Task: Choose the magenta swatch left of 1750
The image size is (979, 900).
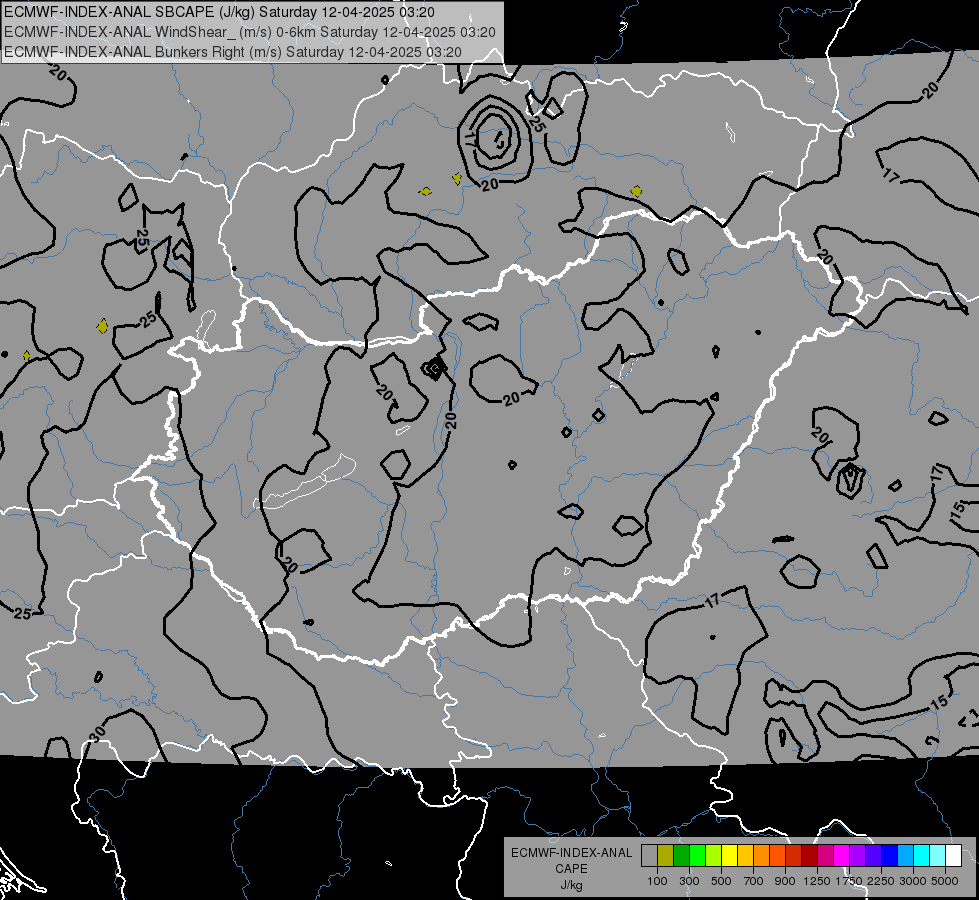Action: point(842,856)
